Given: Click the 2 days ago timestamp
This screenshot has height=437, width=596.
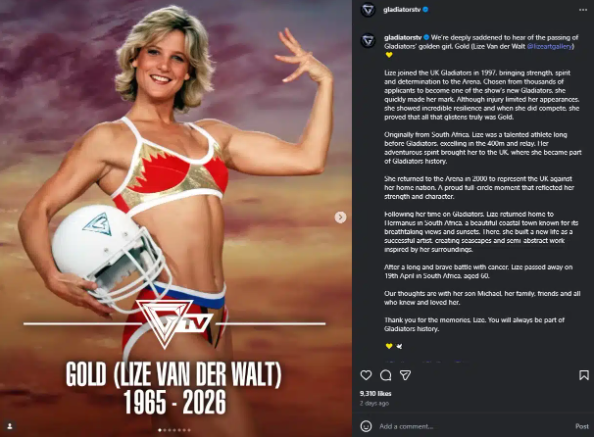Looking at the screenshot, I should tap(374, 404).
